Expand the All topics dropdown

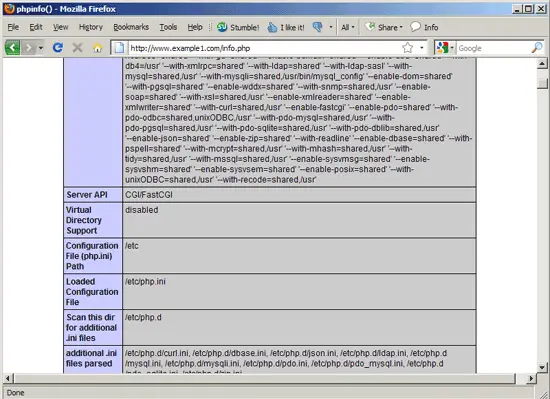coord(348,27)
